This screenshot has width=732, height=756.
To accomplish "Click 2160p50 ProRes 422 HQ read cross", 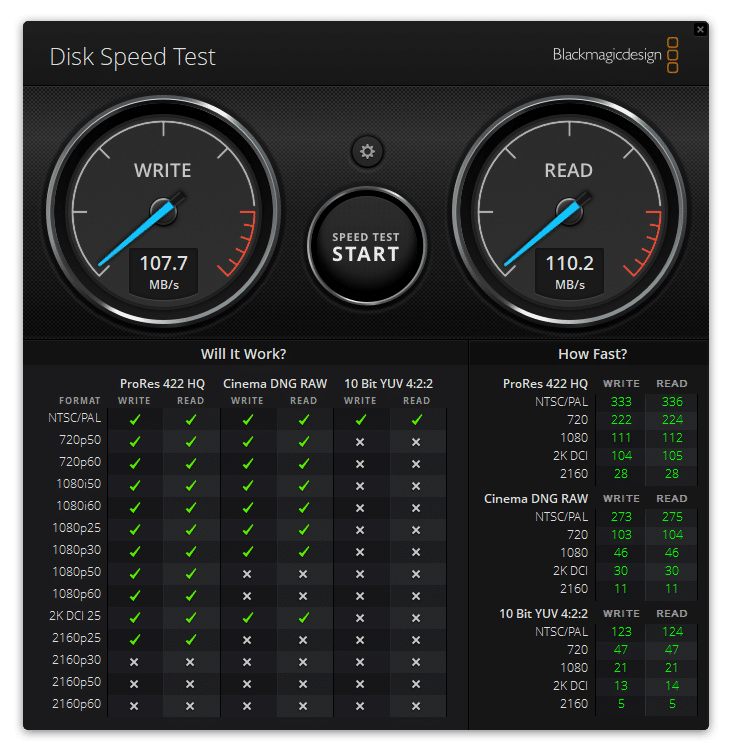I will click(x=190, y=684).
